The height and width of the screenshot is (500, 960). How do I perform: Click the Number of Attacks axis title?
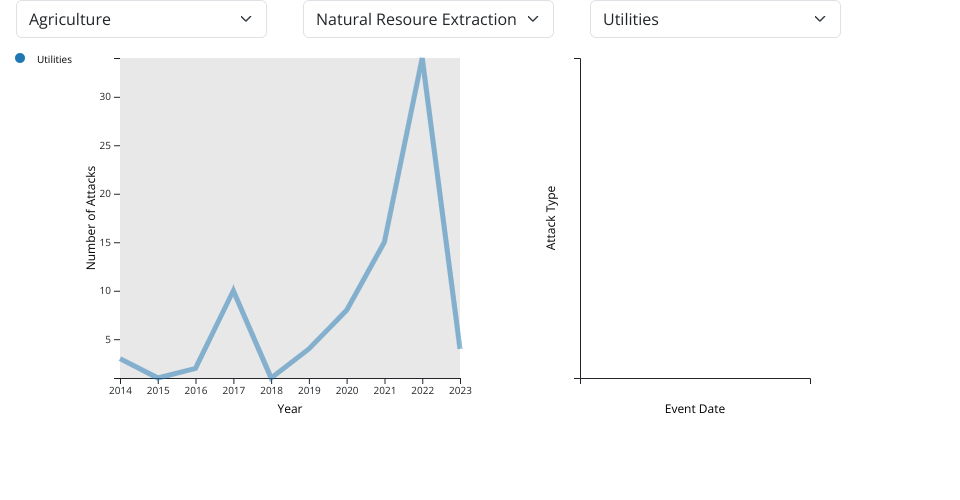[91, 218]
